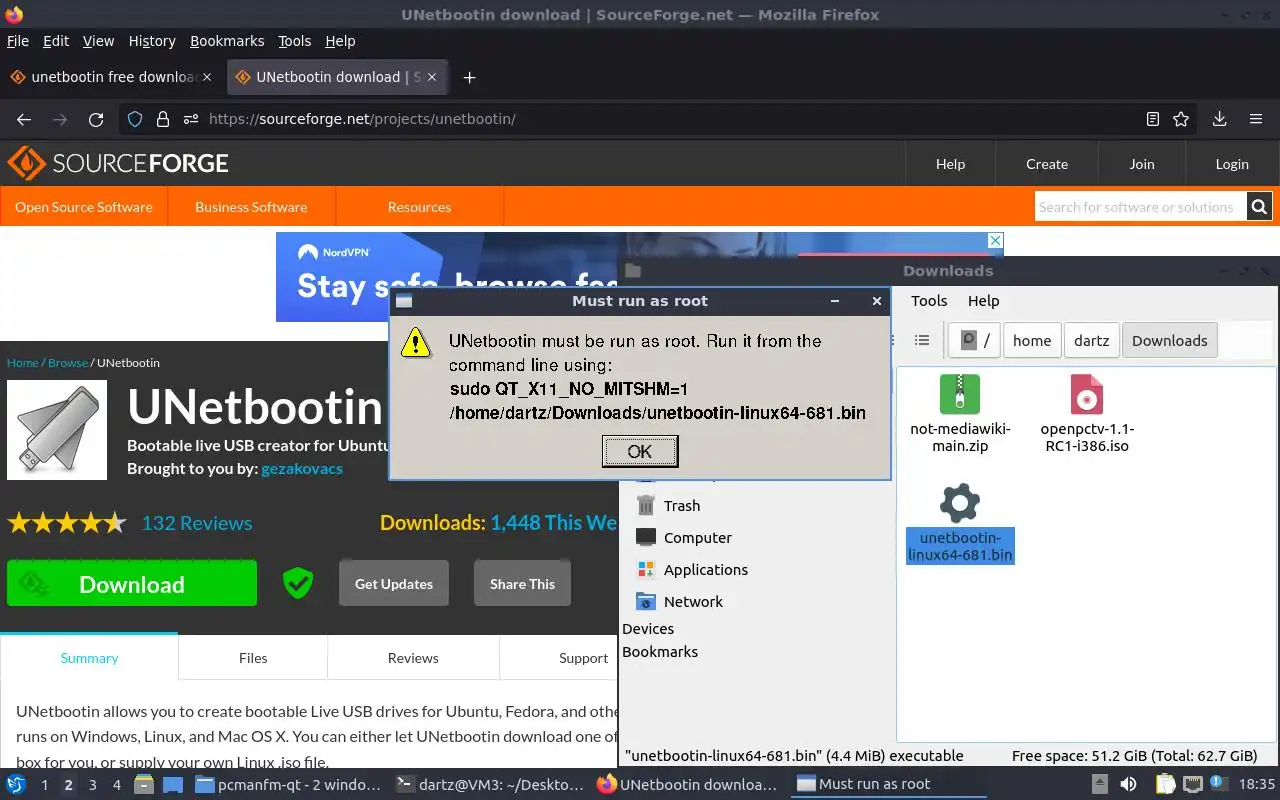The image size is (1280, 800).
Task: Click SourceForge Help link
Action: (950, 164)
